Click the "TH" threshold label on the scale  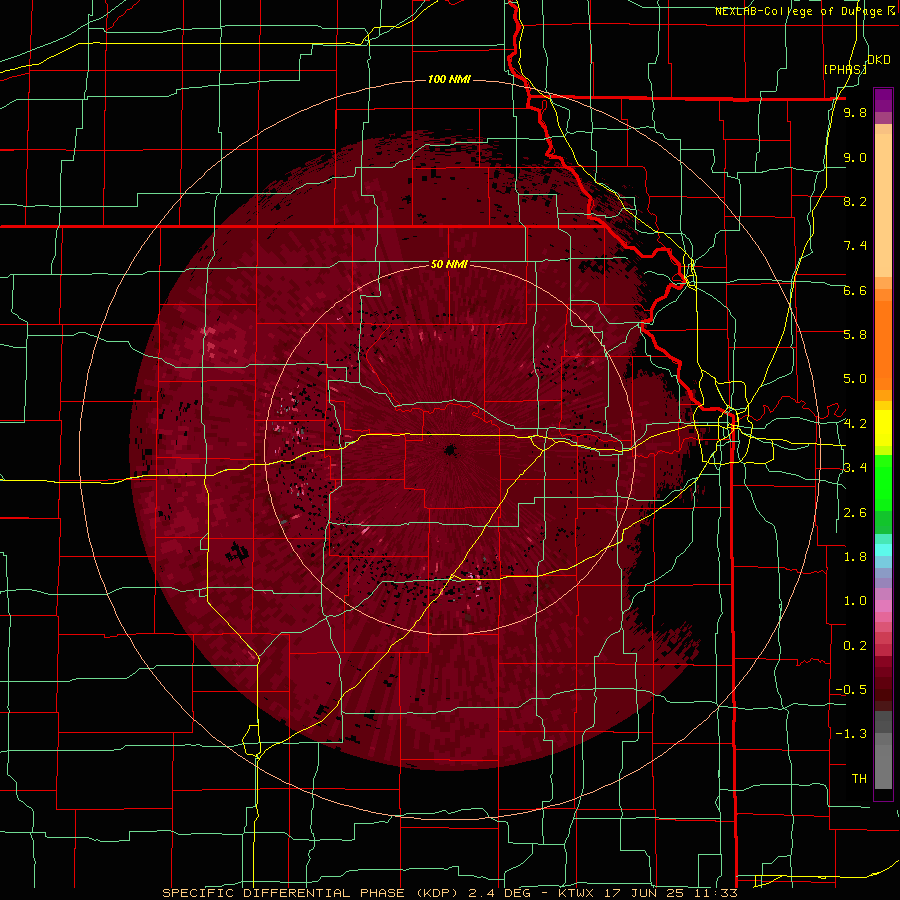click(x=859, y=778)
